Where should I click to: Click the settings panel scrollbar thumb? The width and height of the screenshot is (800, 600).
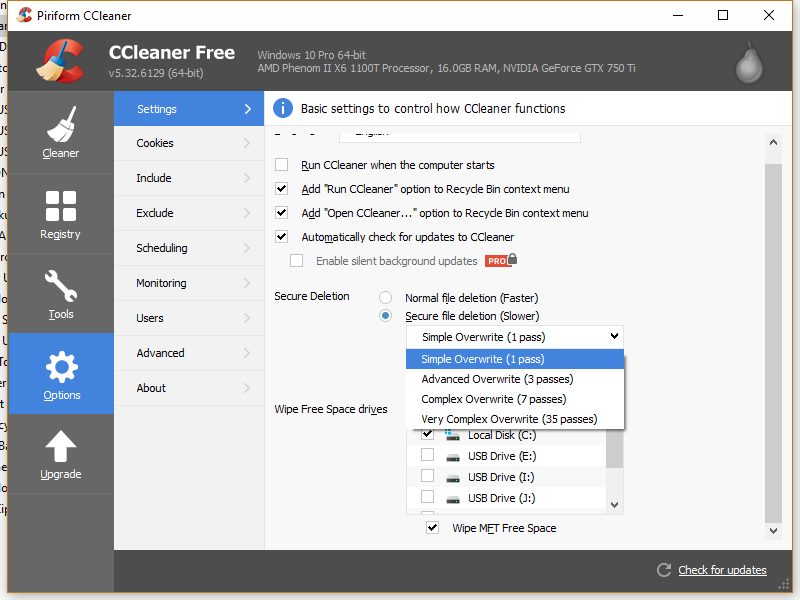[773, 343]
